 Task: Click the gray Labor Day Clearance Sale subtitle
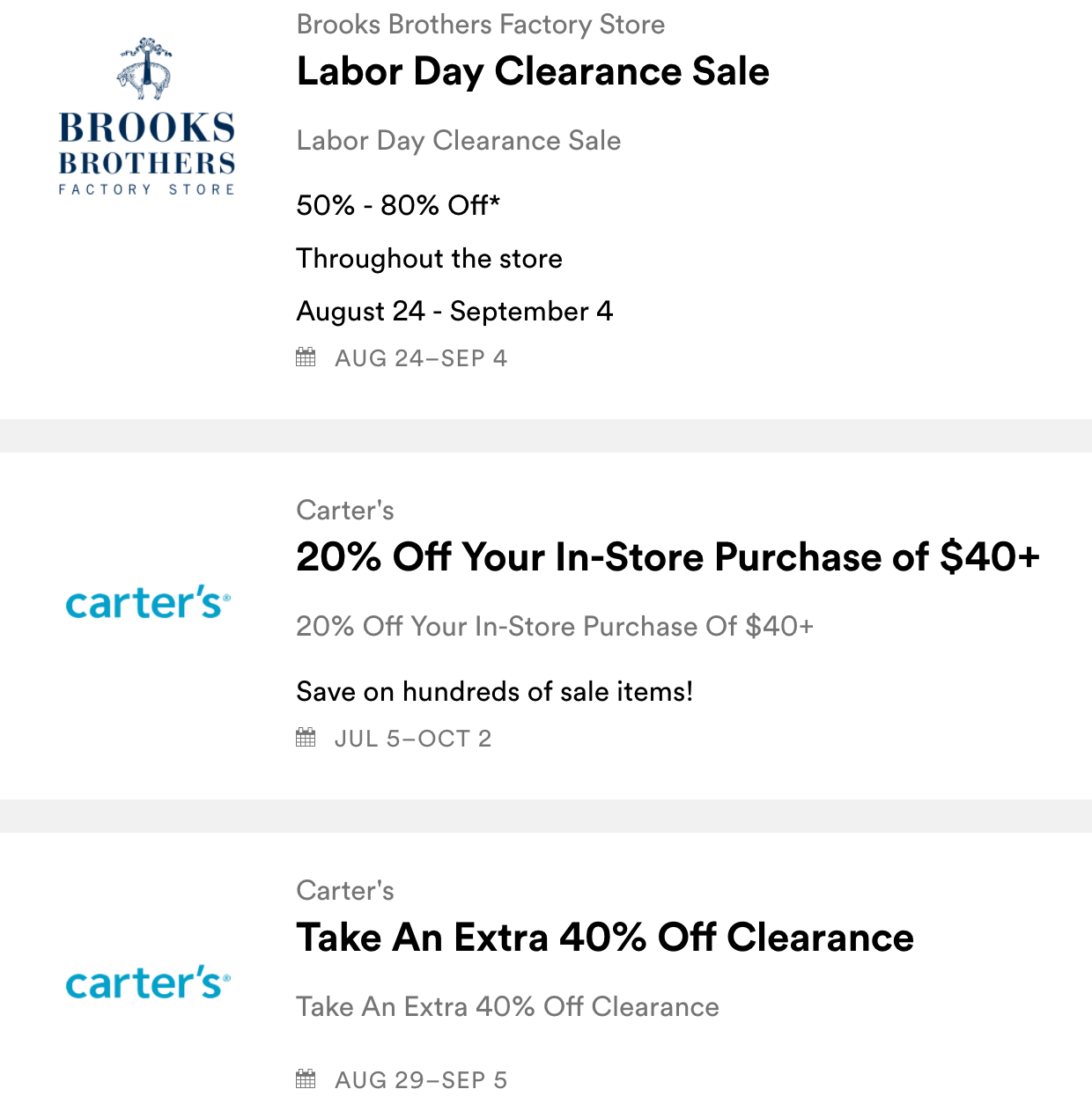[x=458, y=141]
